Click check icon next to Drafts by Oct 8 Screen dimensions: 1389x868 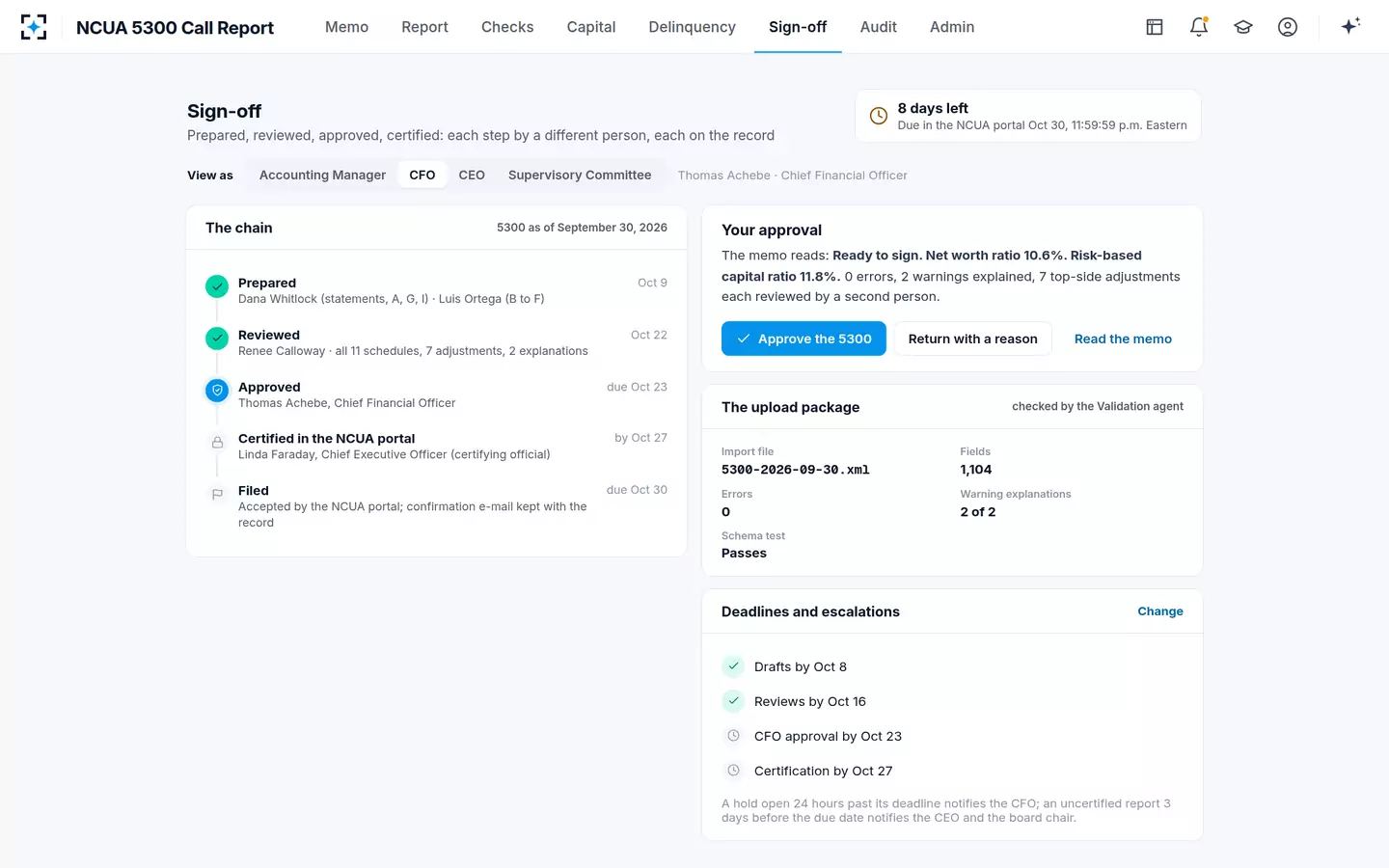tap(733, 666)
